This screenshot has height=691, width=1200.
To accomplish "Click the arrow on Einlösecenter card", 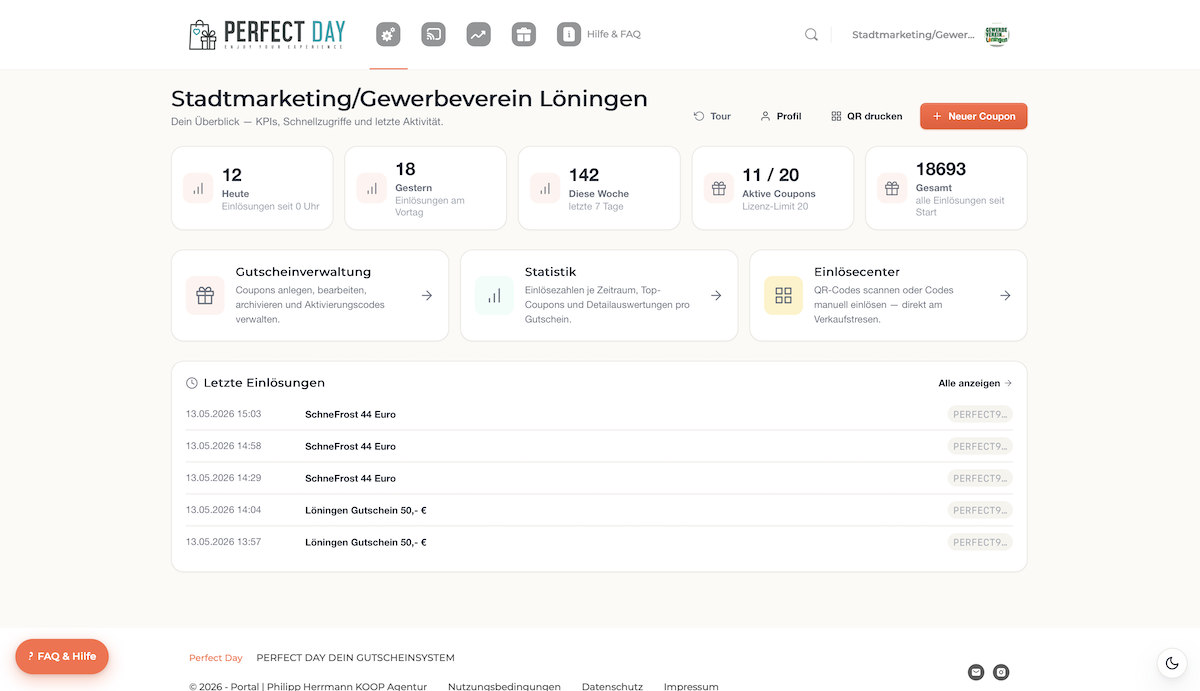I will point(1005,296).
